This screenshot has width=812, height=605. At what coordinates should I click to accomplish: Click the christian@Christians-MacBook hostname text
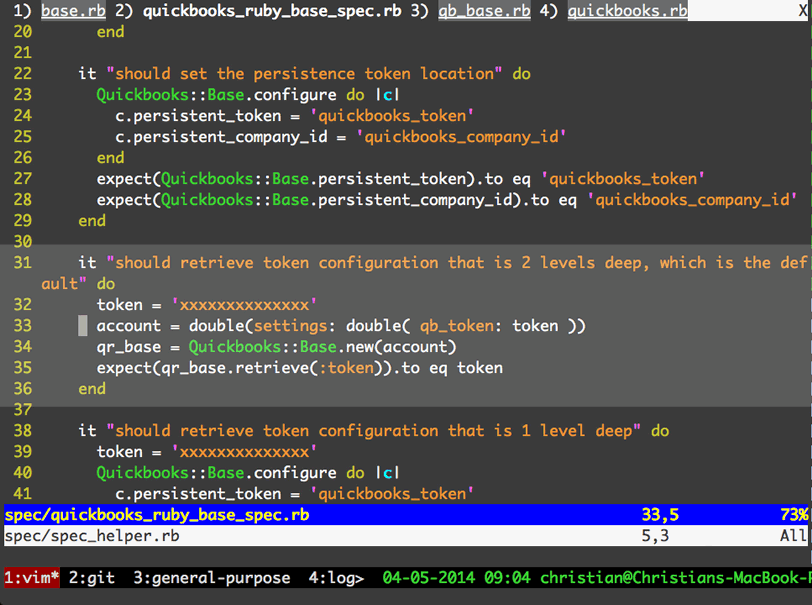point(675,578)
